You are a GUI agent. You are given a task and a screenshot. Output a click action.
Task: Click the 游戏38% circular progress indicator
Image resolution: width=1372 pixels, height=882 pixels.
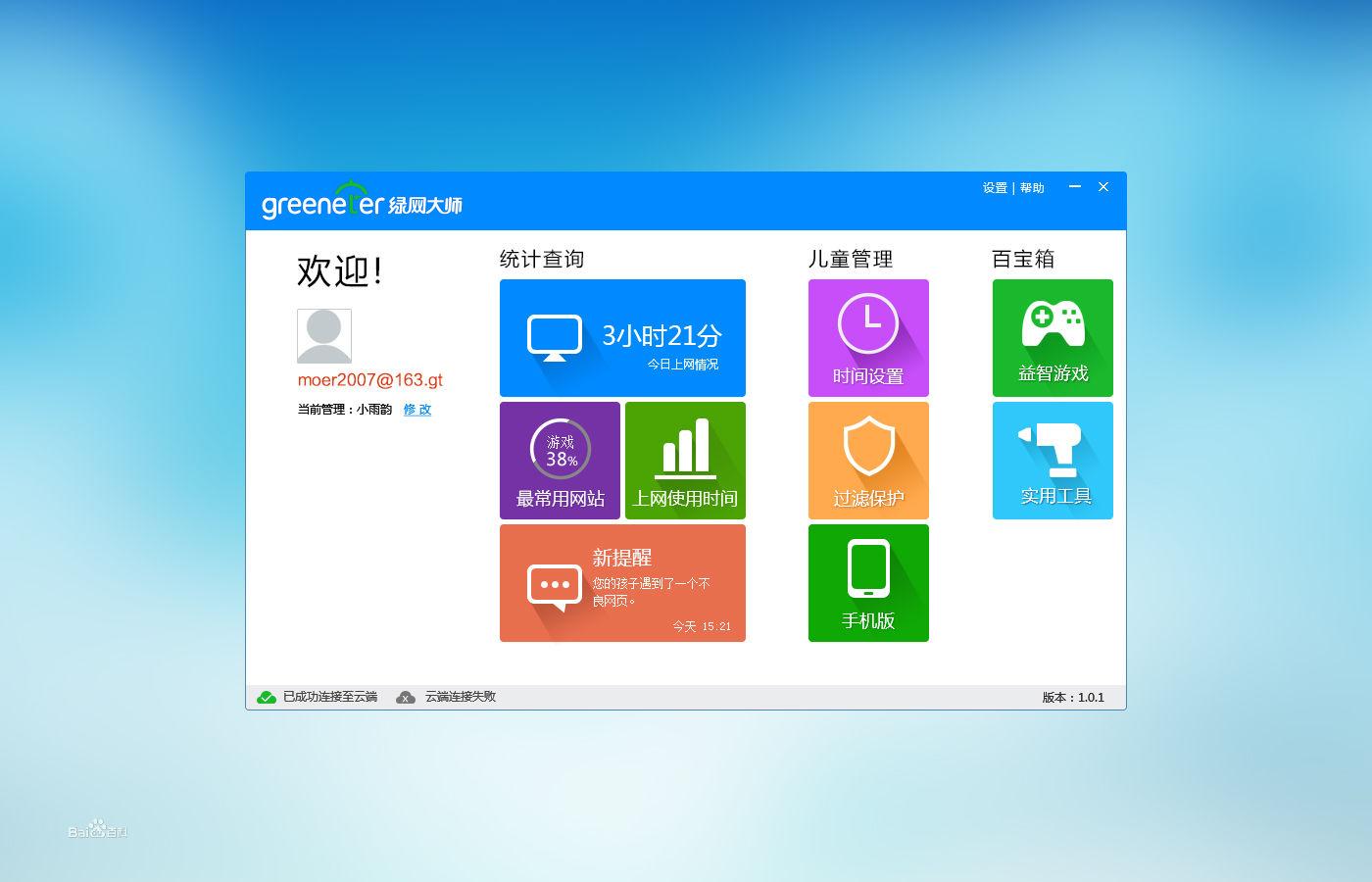pos(560,448)
